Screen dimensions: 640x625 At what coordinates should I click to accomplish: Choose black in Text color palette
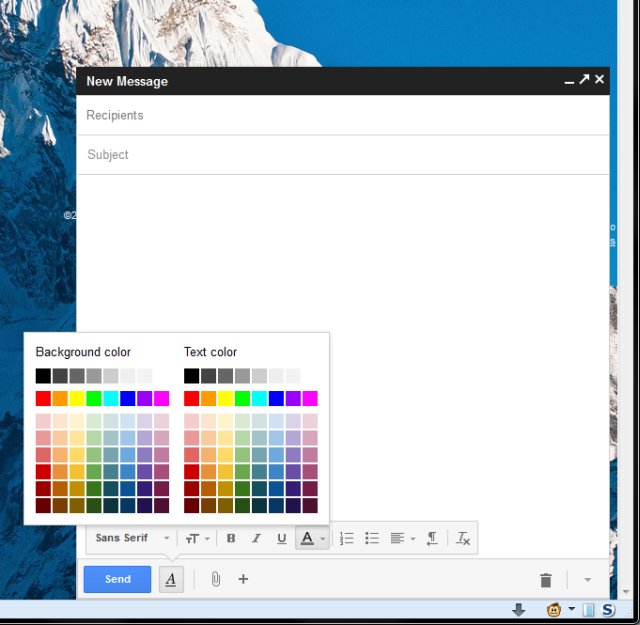[x=191, y=376]
